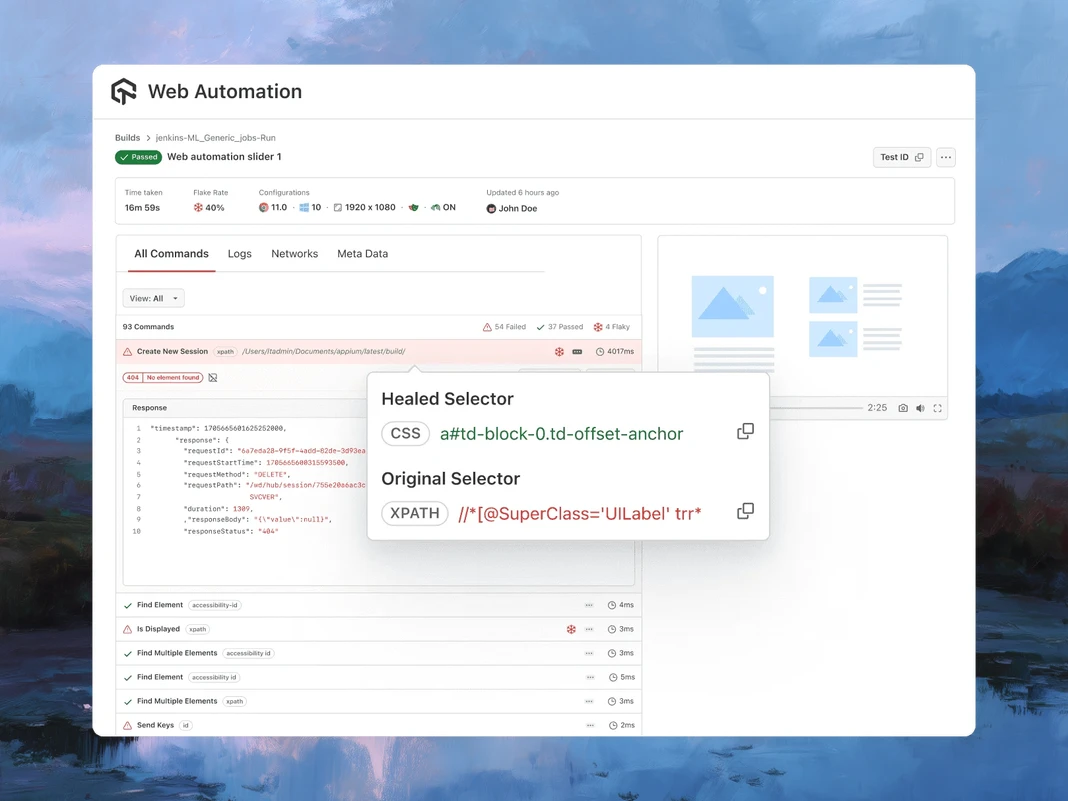Copy the healed CSS selector

pyautogui.click(x=745, y=431)
